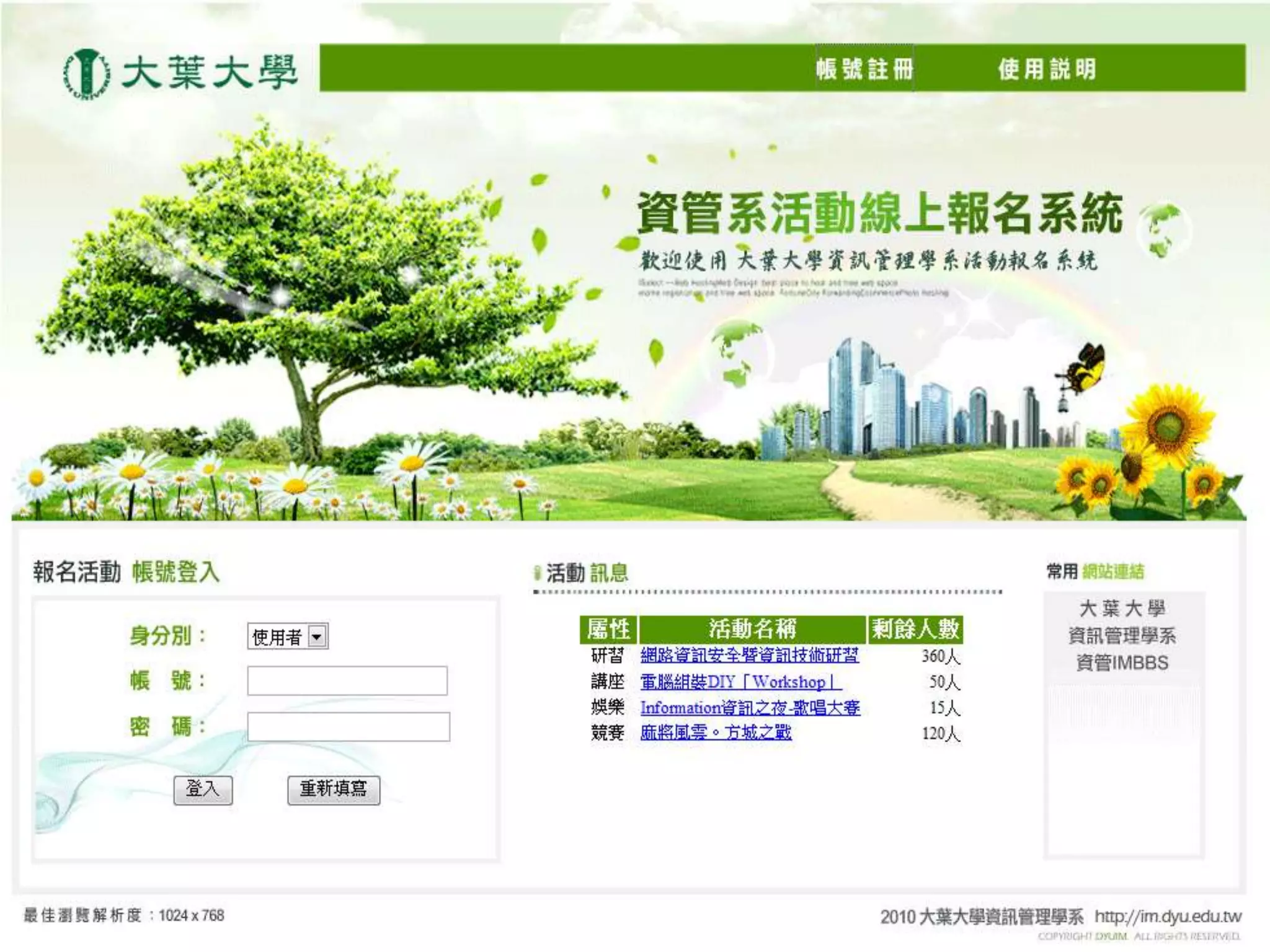Expand the 身分別 dropdown arrow

[317, 637]
